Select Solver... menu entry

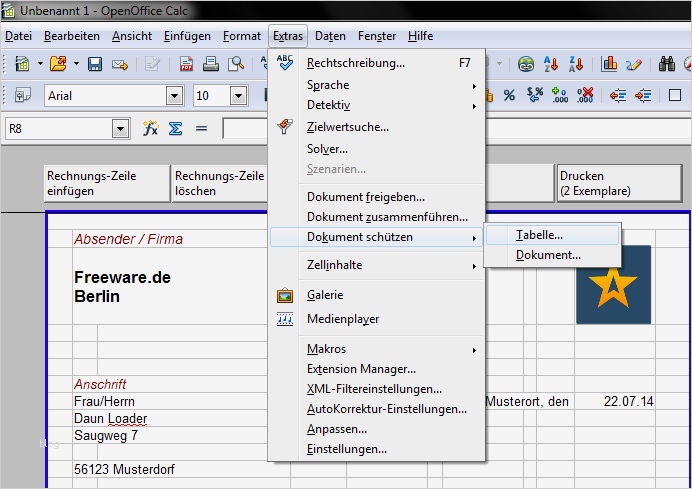(377, 149)
